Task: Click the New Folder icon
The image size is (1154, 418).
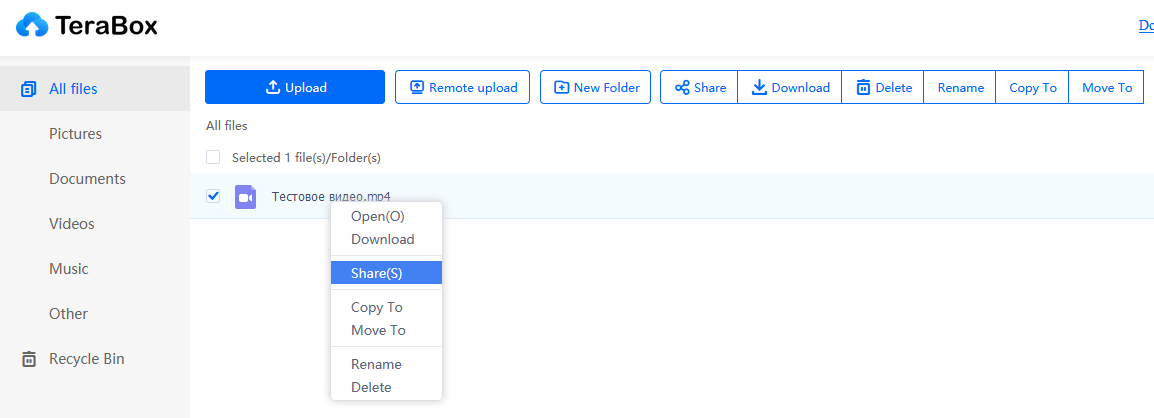Action: tap(561, 88)
